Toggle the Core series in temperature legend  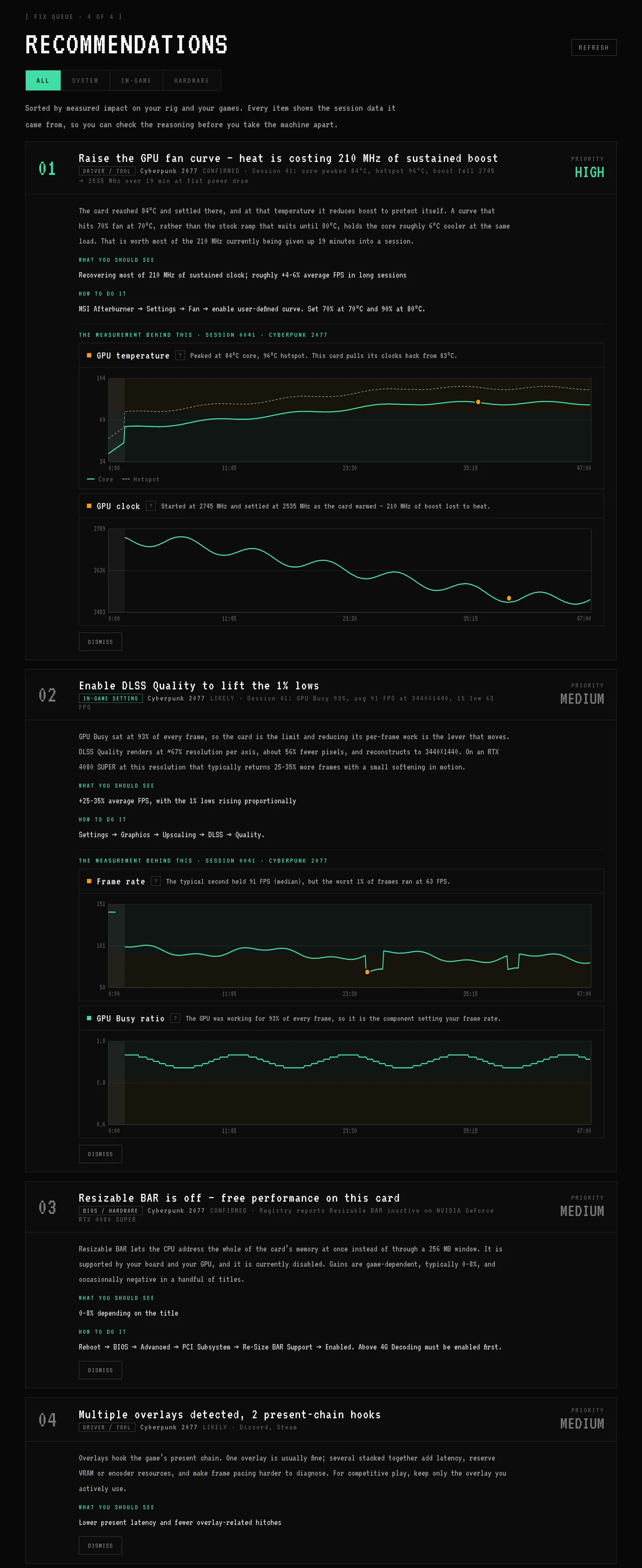coord(100,479)
